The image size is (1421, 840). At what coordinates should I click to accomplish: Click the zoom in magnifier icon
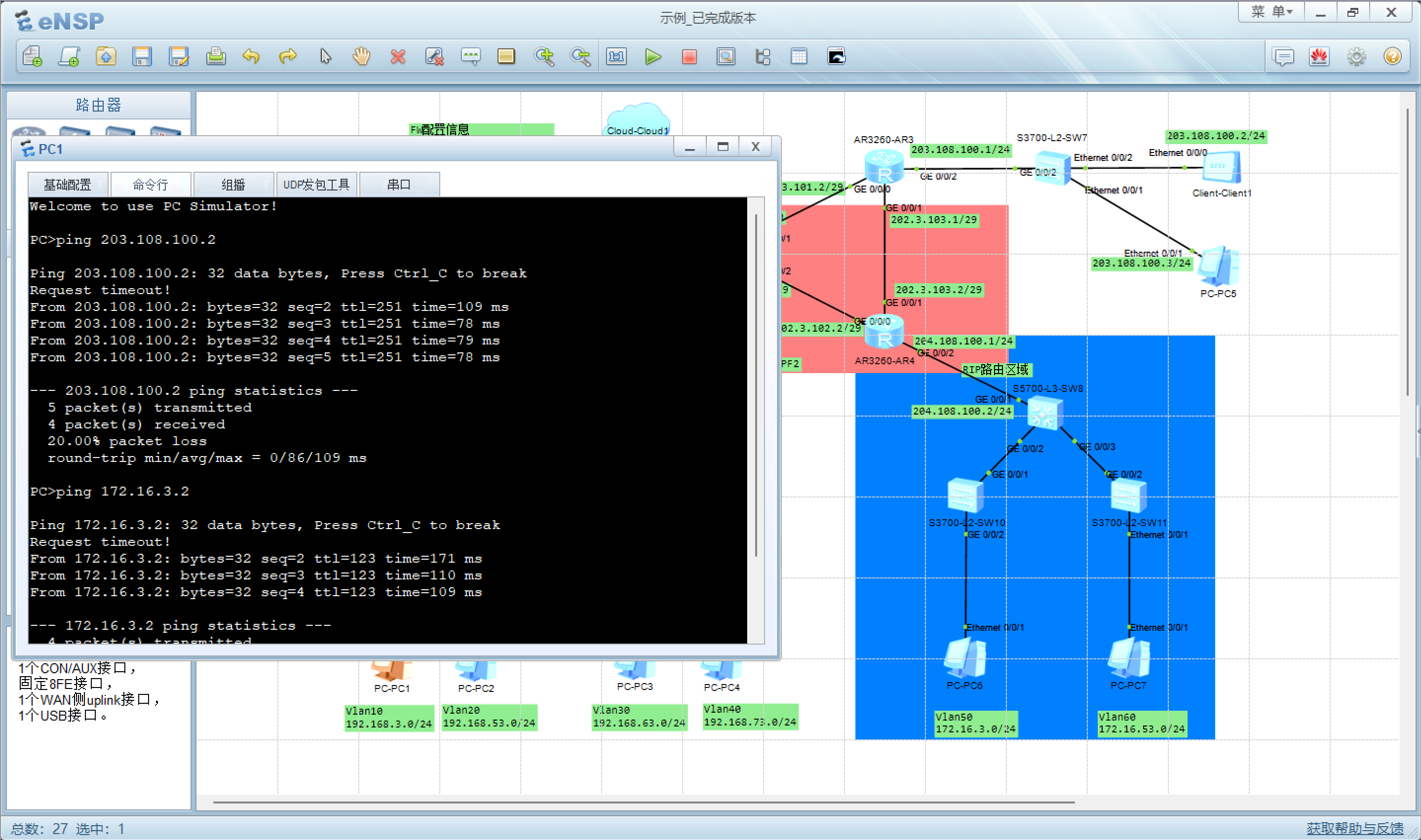544,57
